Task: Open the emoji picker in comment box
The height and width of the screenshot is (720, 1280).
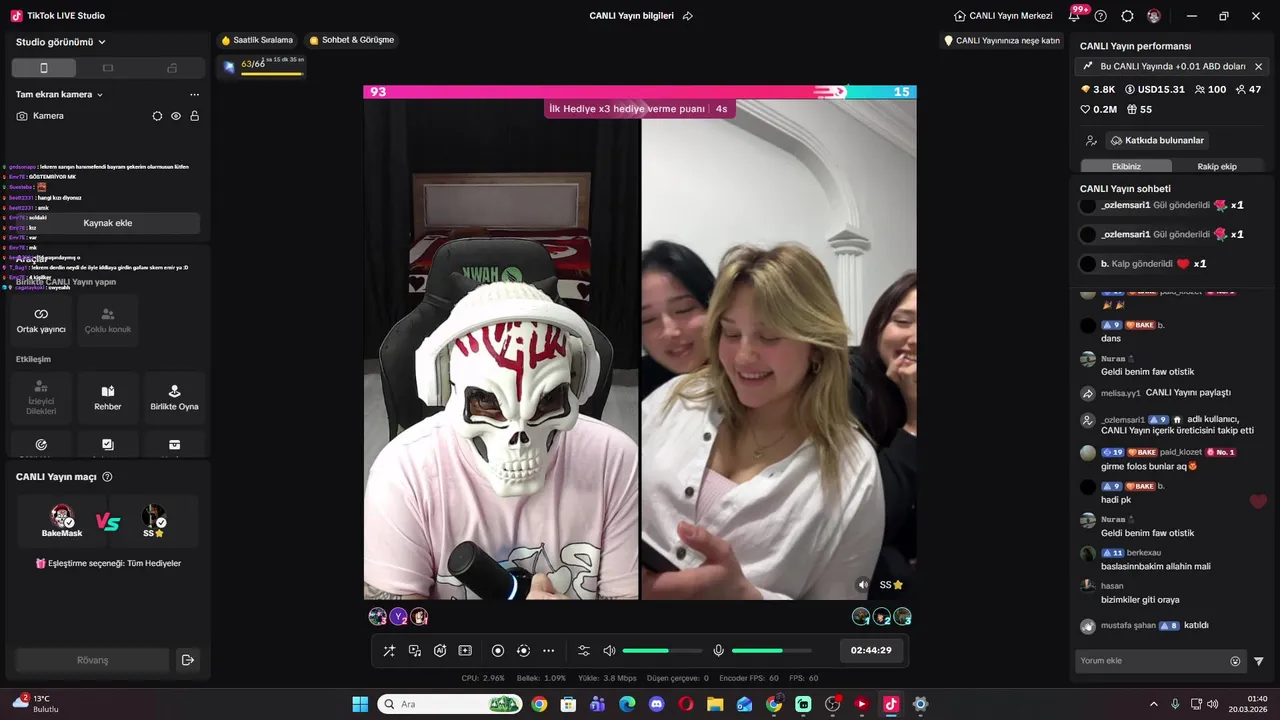Action: 1235,661
